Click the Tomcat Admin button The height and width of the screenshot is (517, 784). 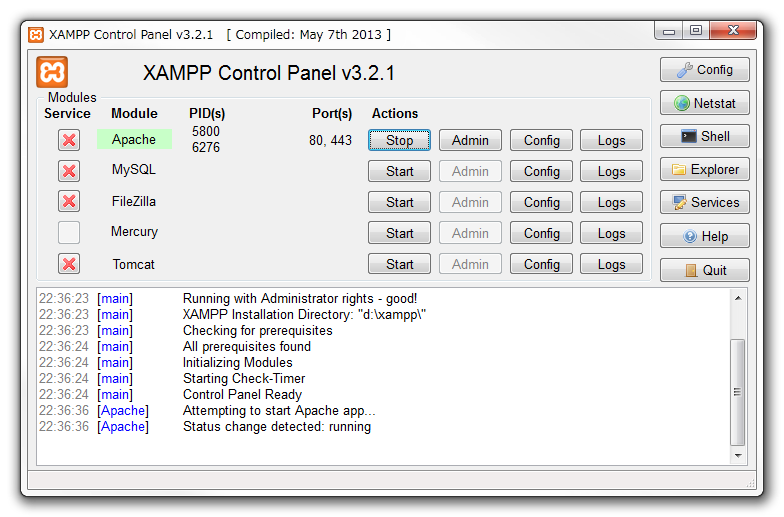(470, 264)
